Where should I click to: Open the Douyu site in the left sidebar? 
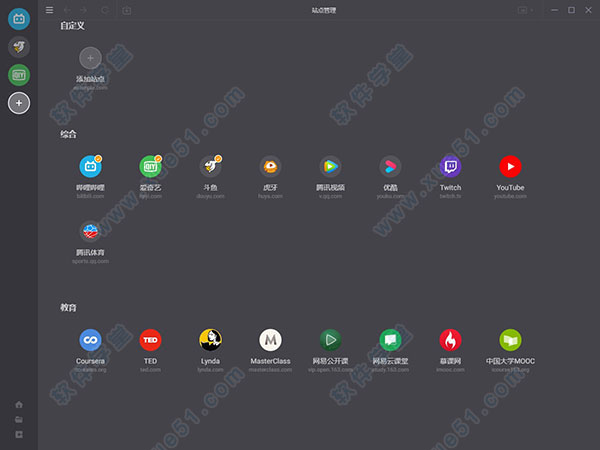[19, 47]
